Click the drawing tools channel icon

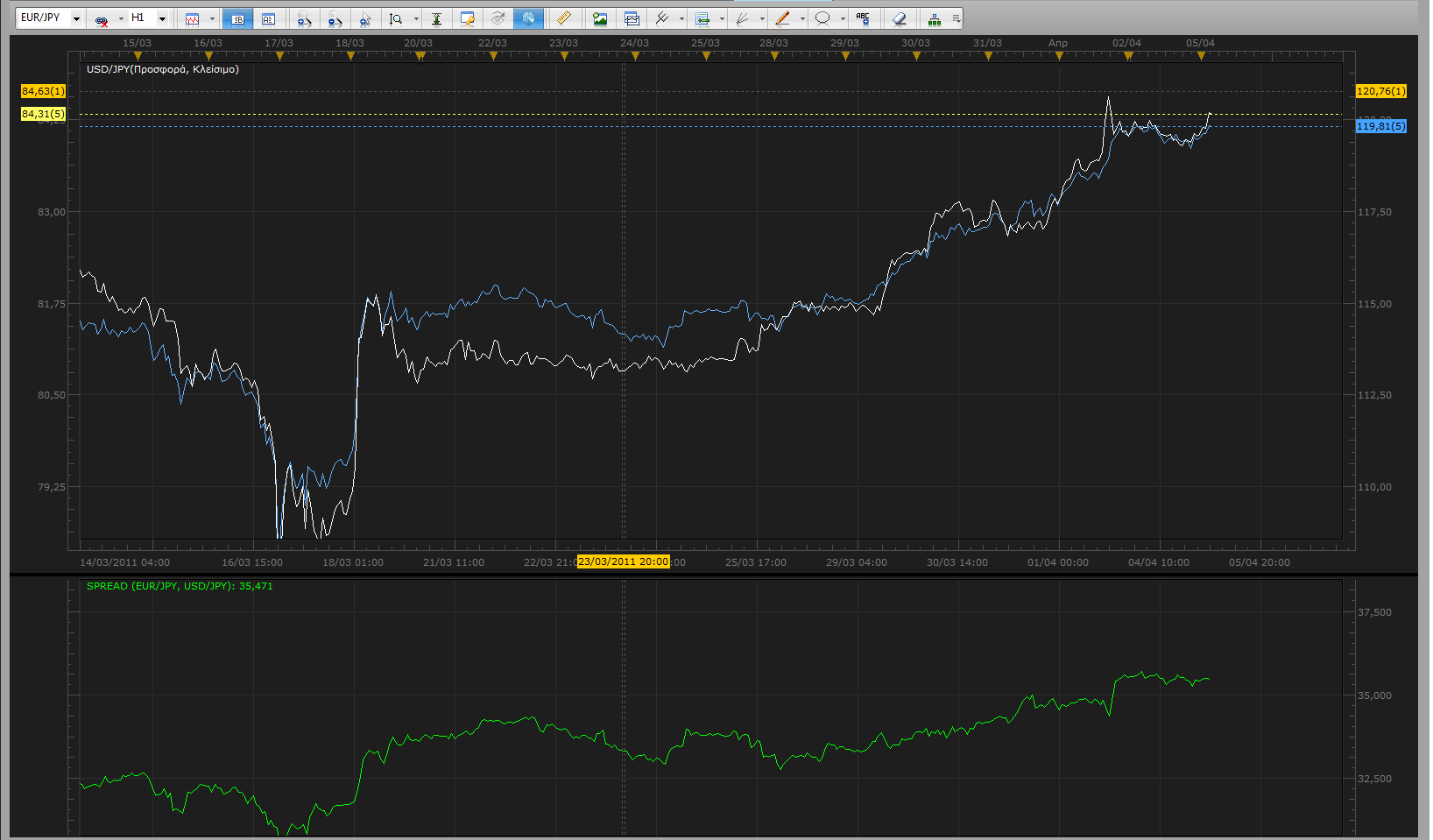pyautogui.click(x=662, y=18)
